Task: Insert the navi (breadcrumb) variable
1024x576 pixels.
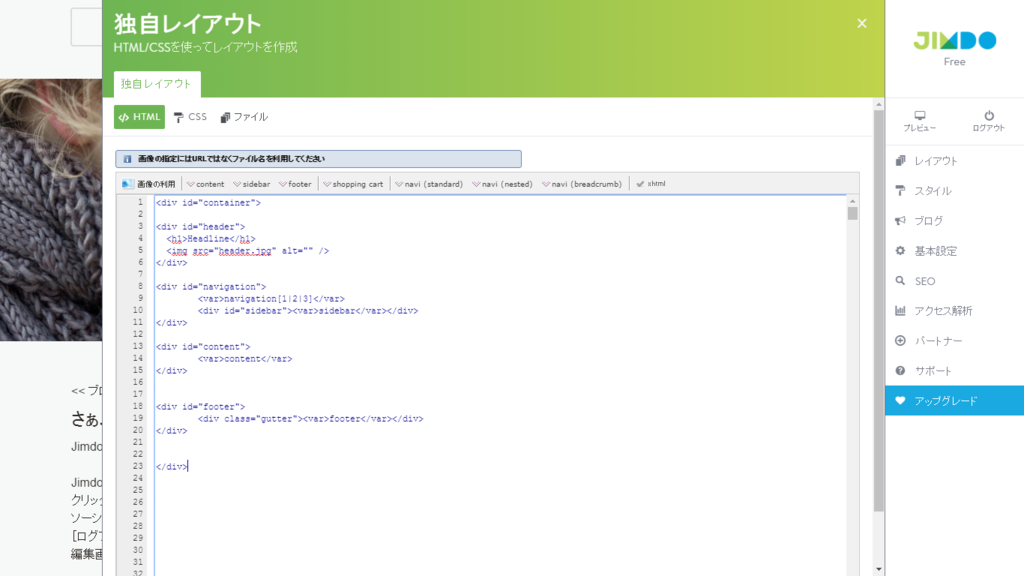Action: [x=581, y=184]
